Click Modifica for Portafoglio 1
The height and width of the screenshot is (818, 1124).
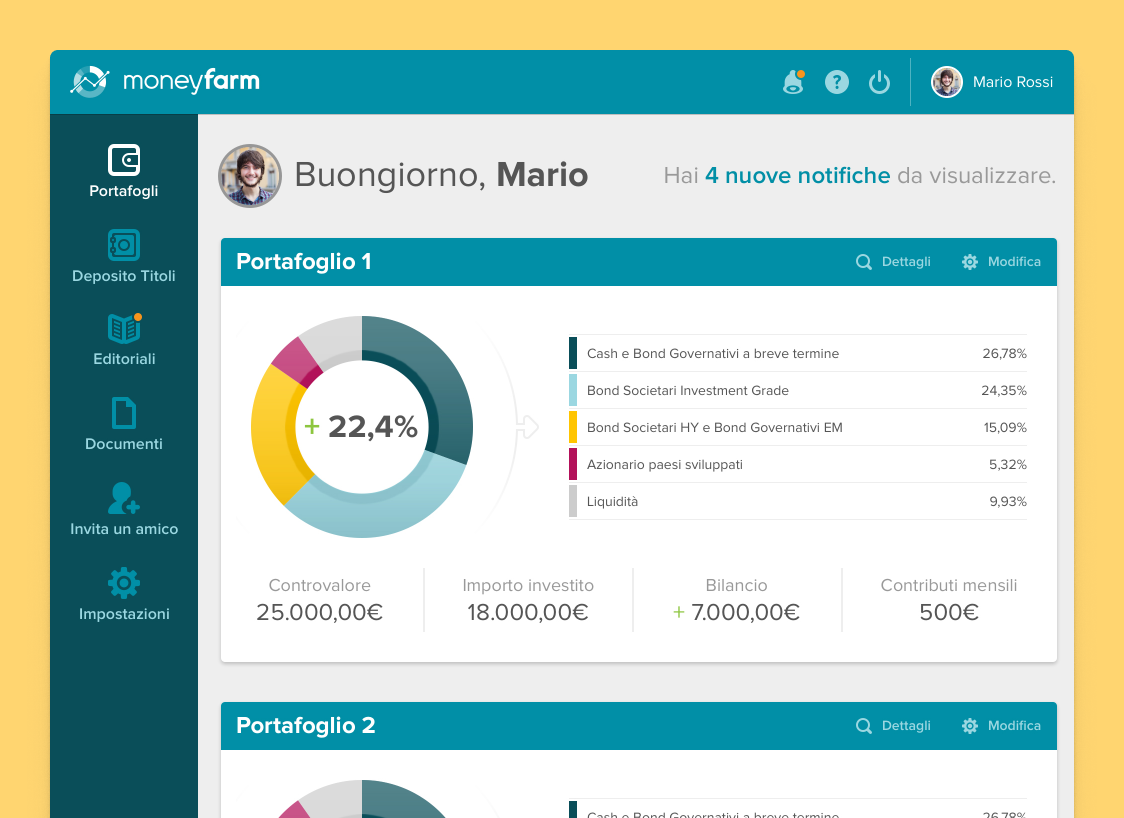[1014, 262]
